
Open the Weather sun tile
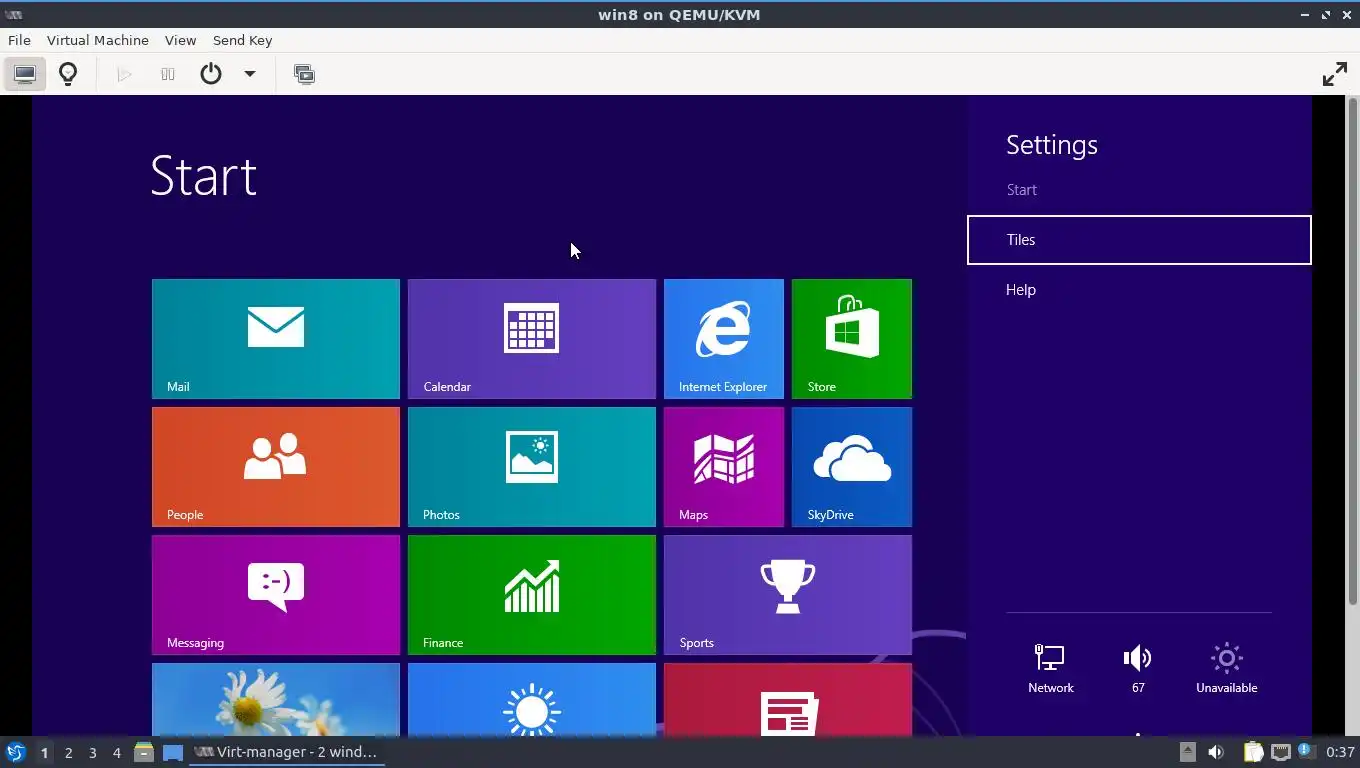click(x=532, y=700)
